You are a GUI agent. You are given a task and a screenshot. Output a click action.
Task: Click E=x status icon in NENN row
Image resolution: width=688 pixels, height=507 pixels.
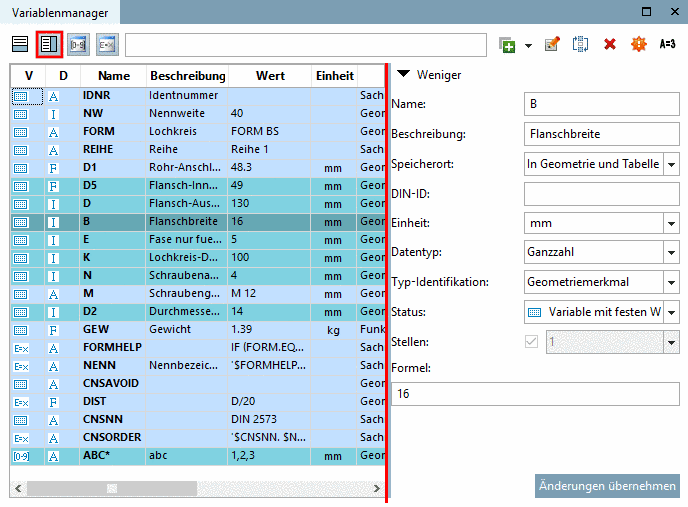[21, 367]
